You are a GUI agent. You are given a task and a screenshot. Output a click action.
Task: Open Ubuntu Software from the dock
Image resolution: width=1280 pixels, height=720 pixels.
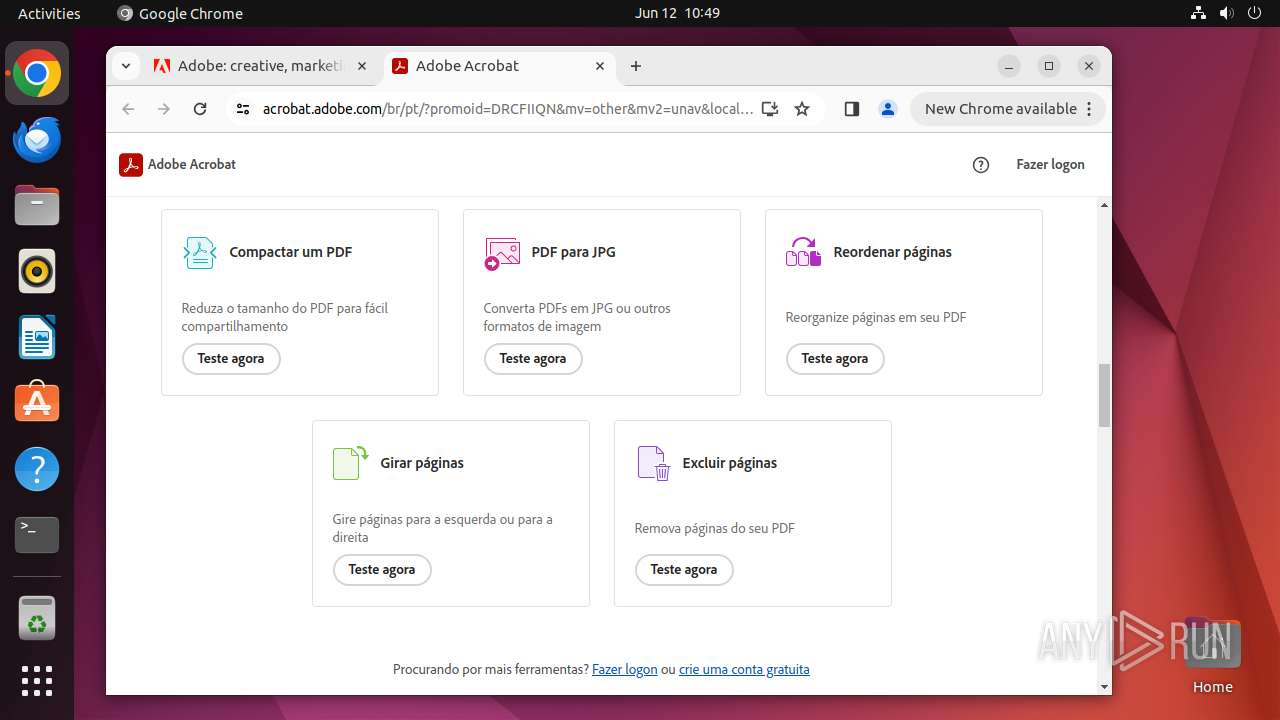coord(37,403)
